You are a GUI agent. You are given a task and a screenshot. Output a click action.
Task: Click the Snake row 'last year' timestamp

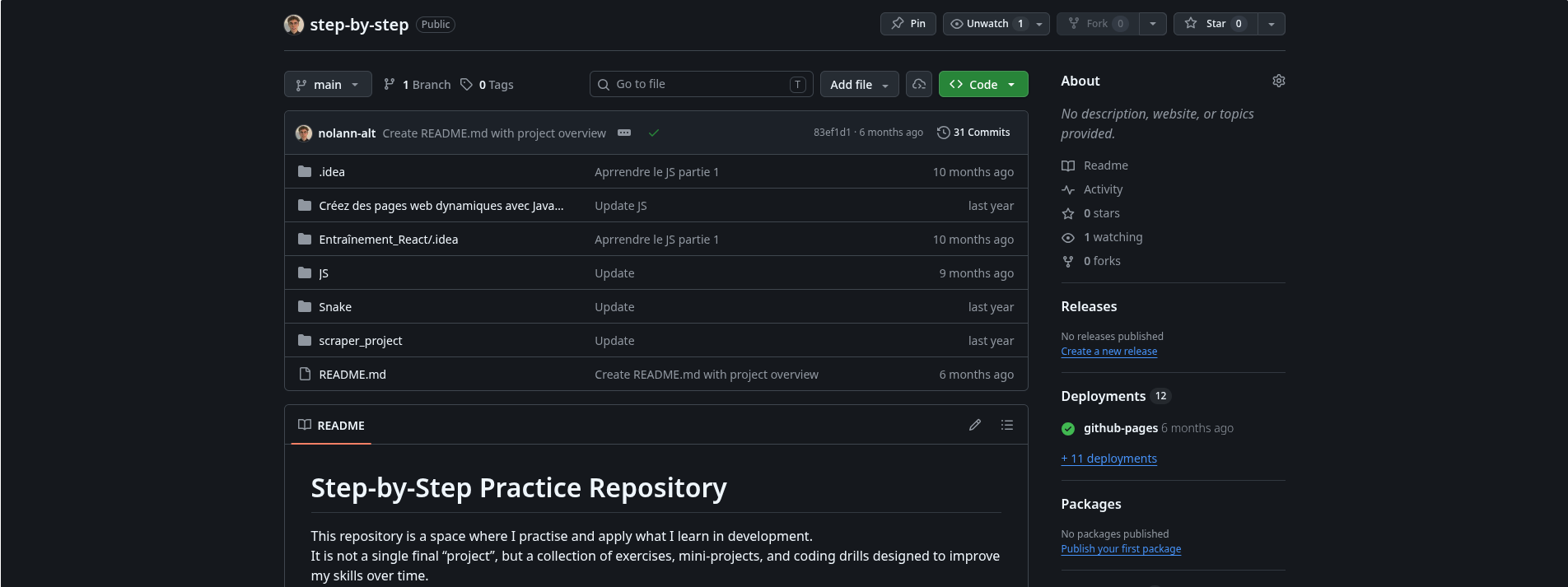coord(991,306)
